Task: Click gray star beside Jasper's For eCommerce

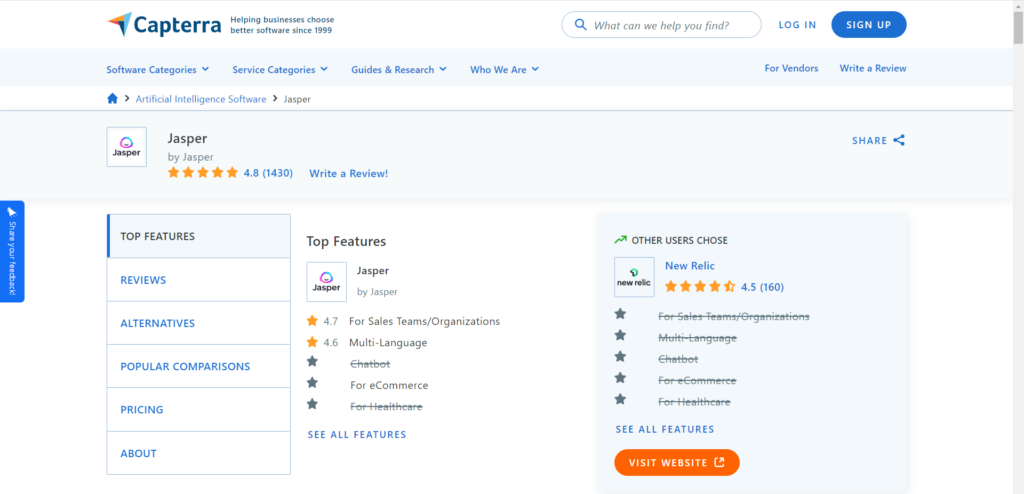Action: (x=312, y=382)
